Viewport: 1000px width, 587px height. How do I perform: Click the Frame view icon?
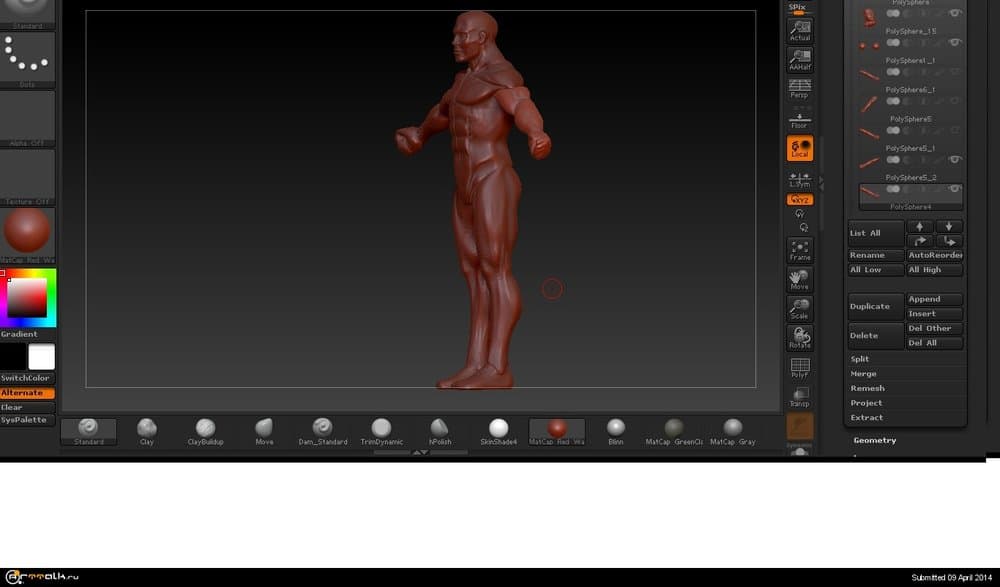(799, 250)
